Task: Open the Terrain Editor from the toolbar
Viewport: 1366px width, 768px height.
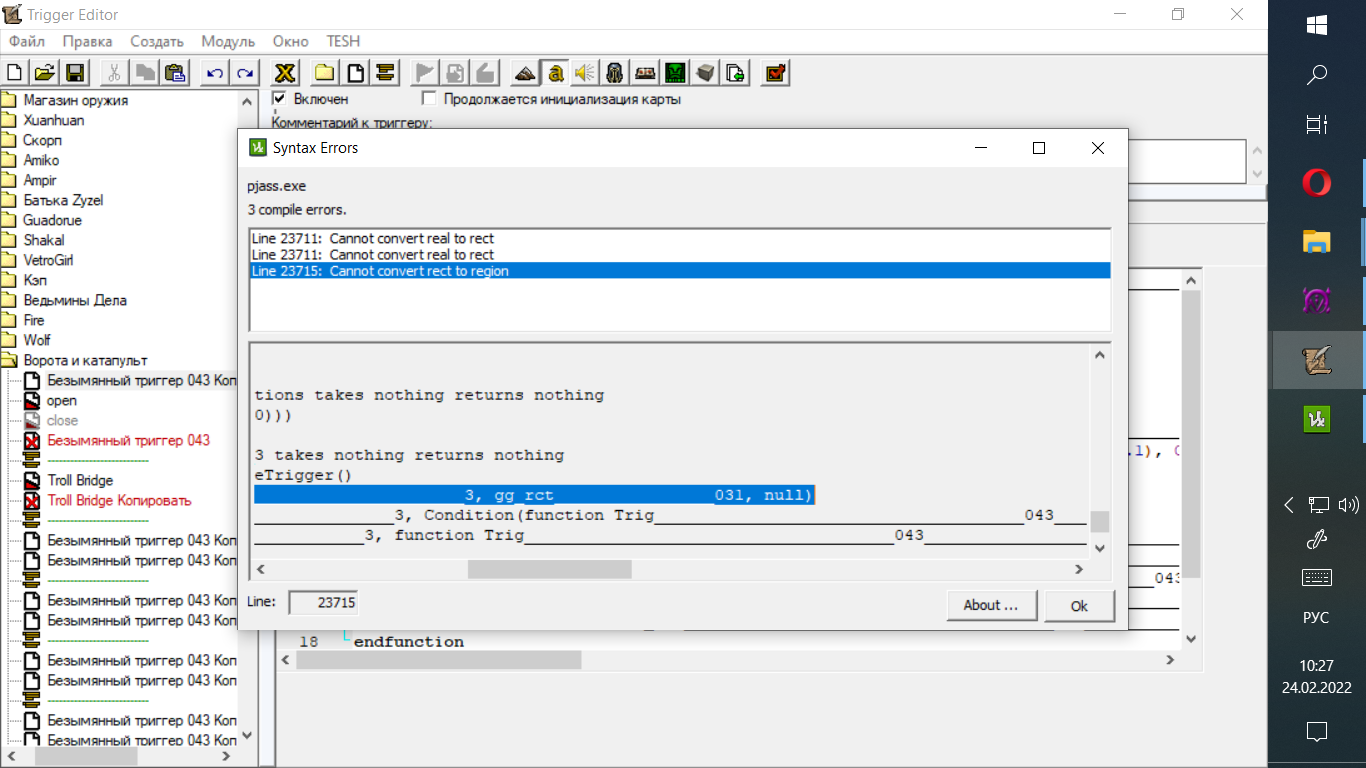Action: click(525, 72)
